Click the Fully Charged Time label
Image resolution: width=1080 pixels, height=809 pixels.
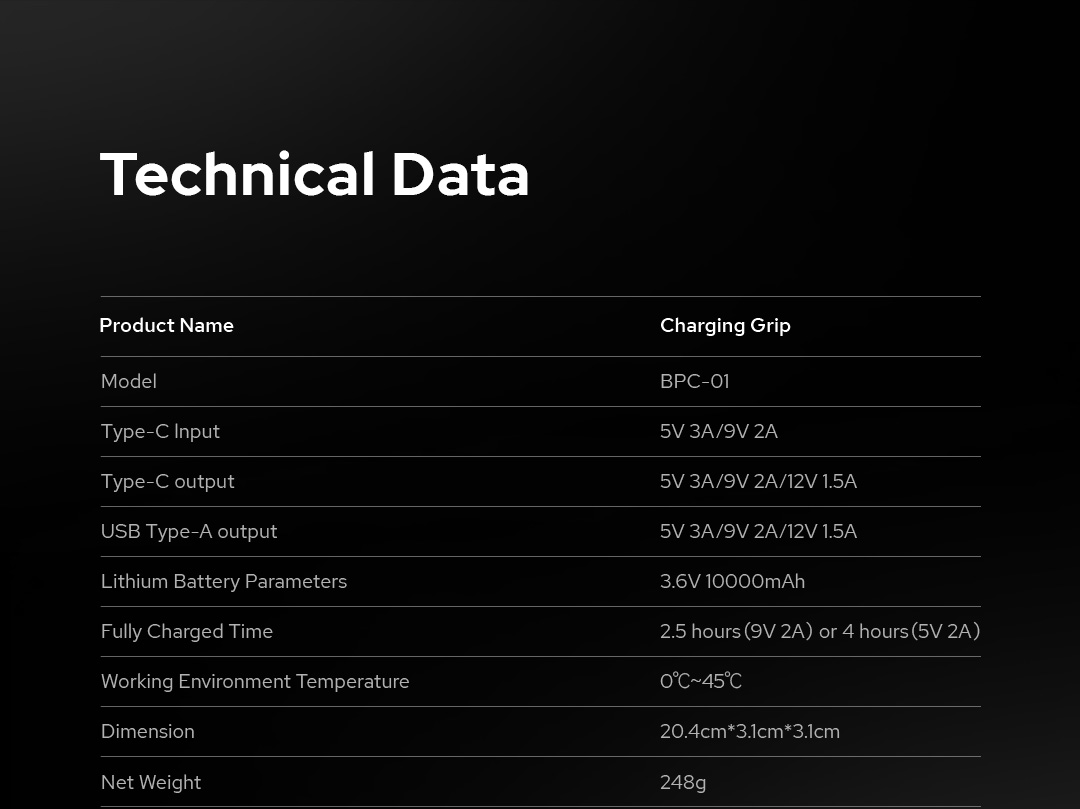click(x=187, y=632)
